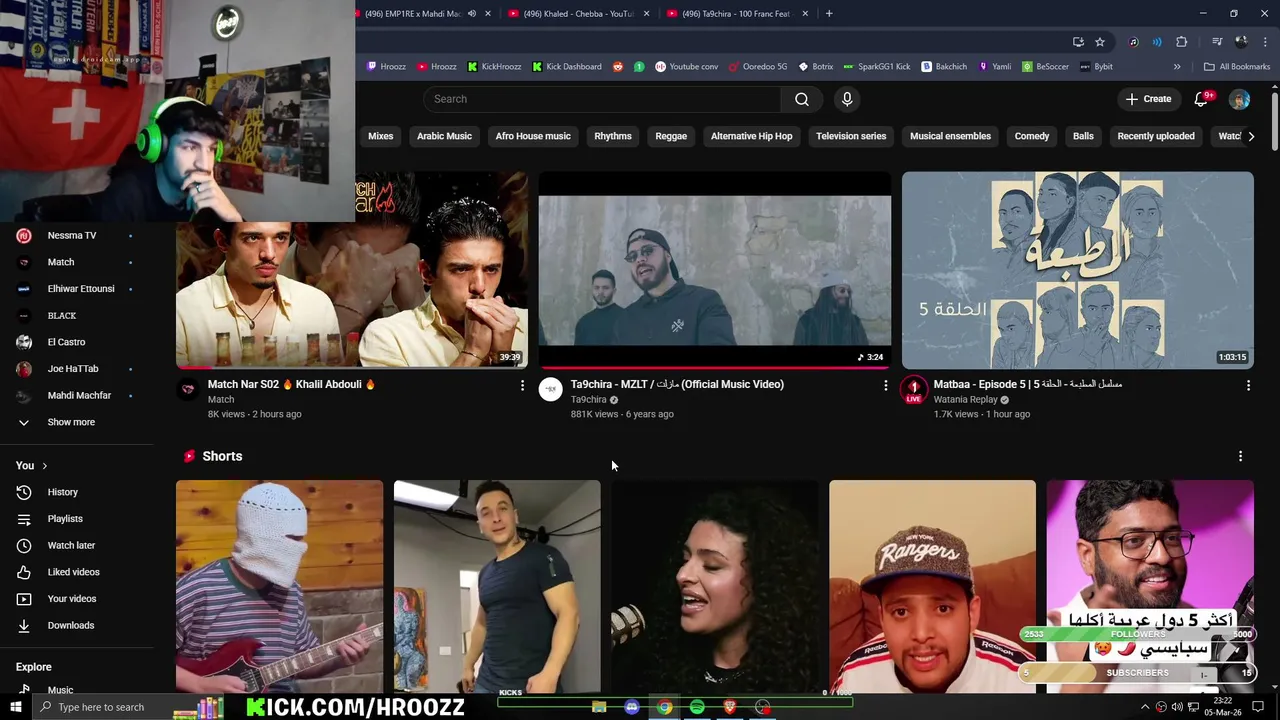Bookmark this page with star icon
Viewport: 1280px width, 720px height.
tap(1100, 42)
